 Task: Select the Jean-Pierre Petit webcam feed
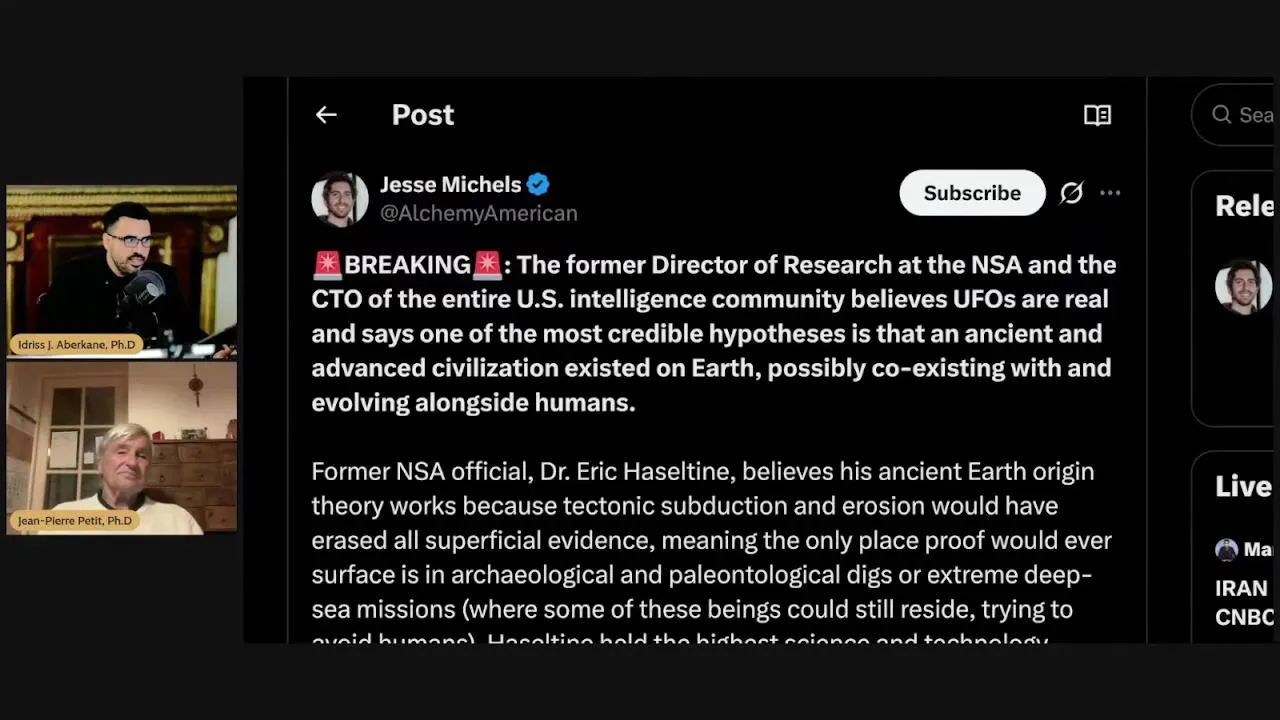121,438
